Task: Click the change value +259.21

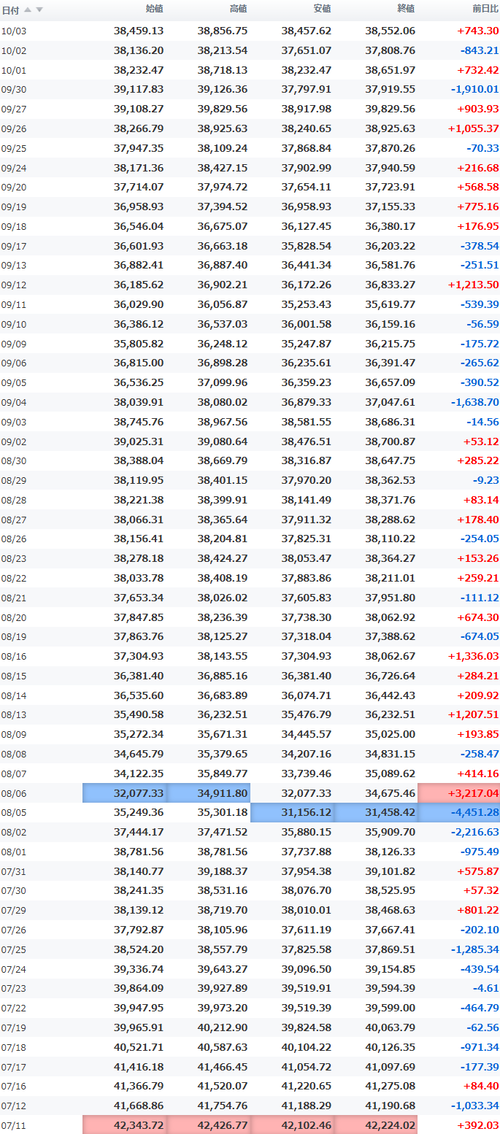Action: [478, 578]
